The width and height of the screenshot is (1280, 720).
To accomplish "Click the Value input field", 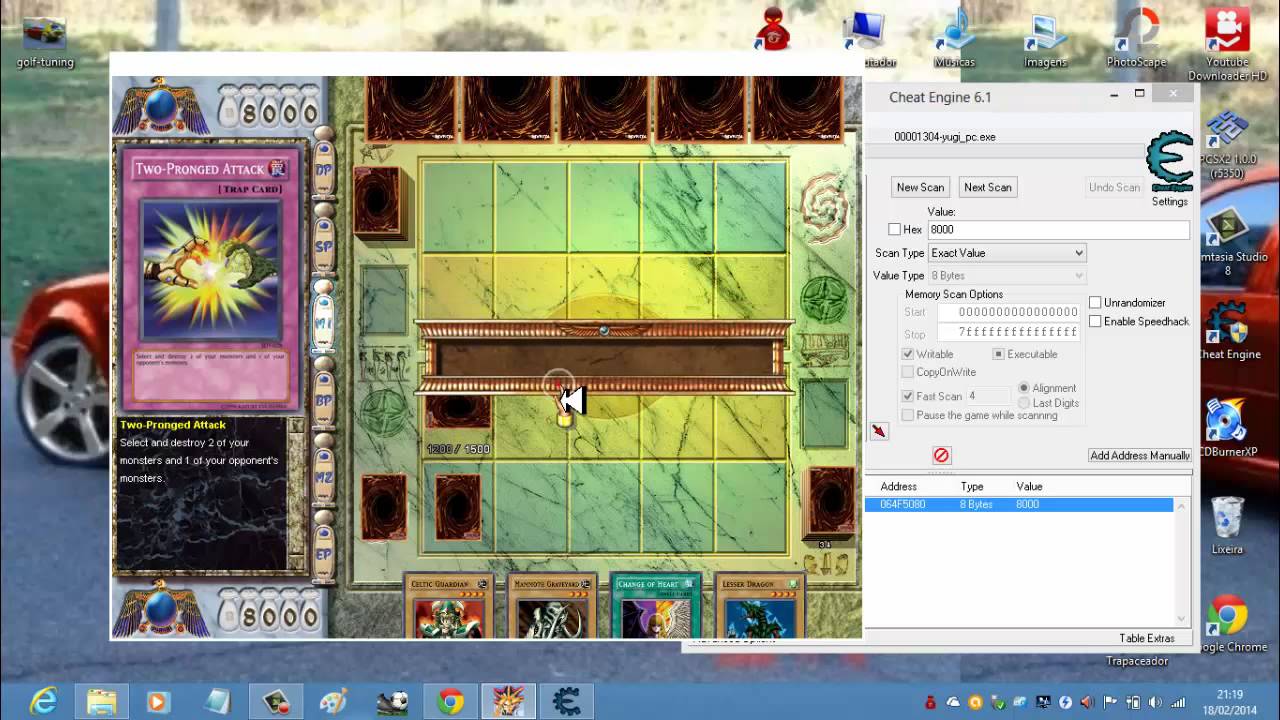I will pyautogui.click(x=1058, y=229).
